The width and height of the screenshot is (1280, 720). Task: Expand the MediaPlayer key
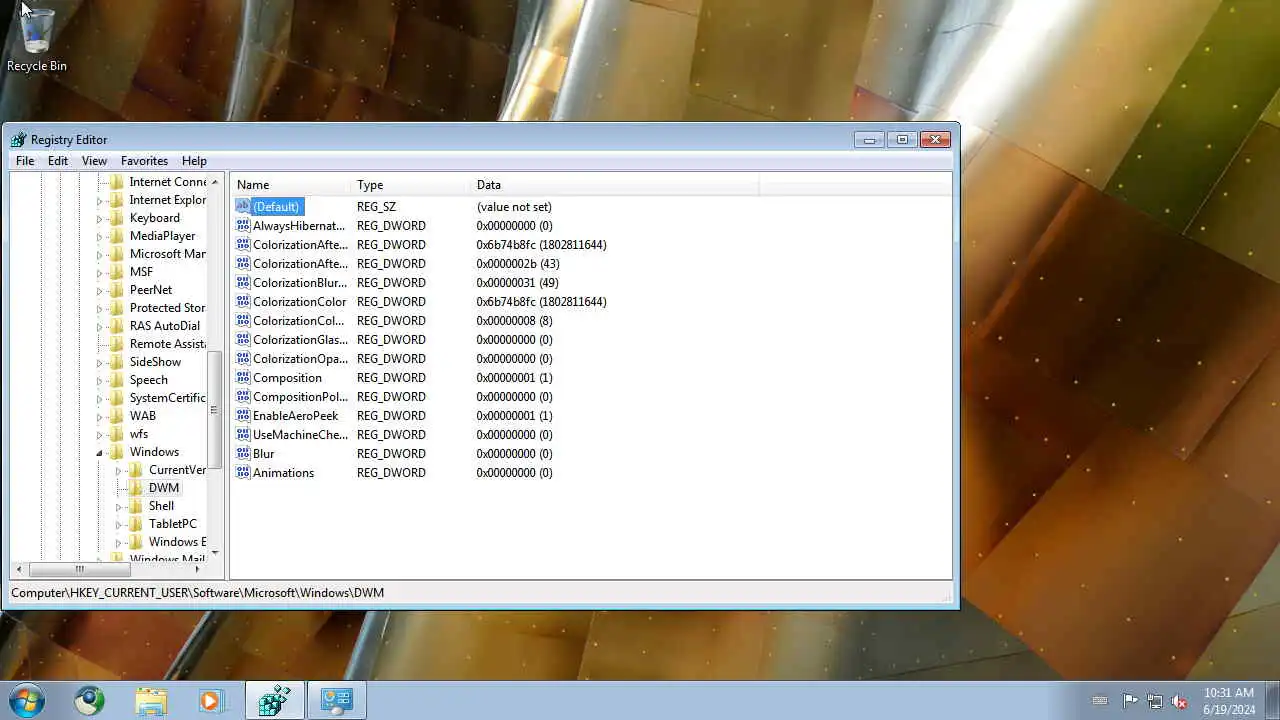point(100,236)
